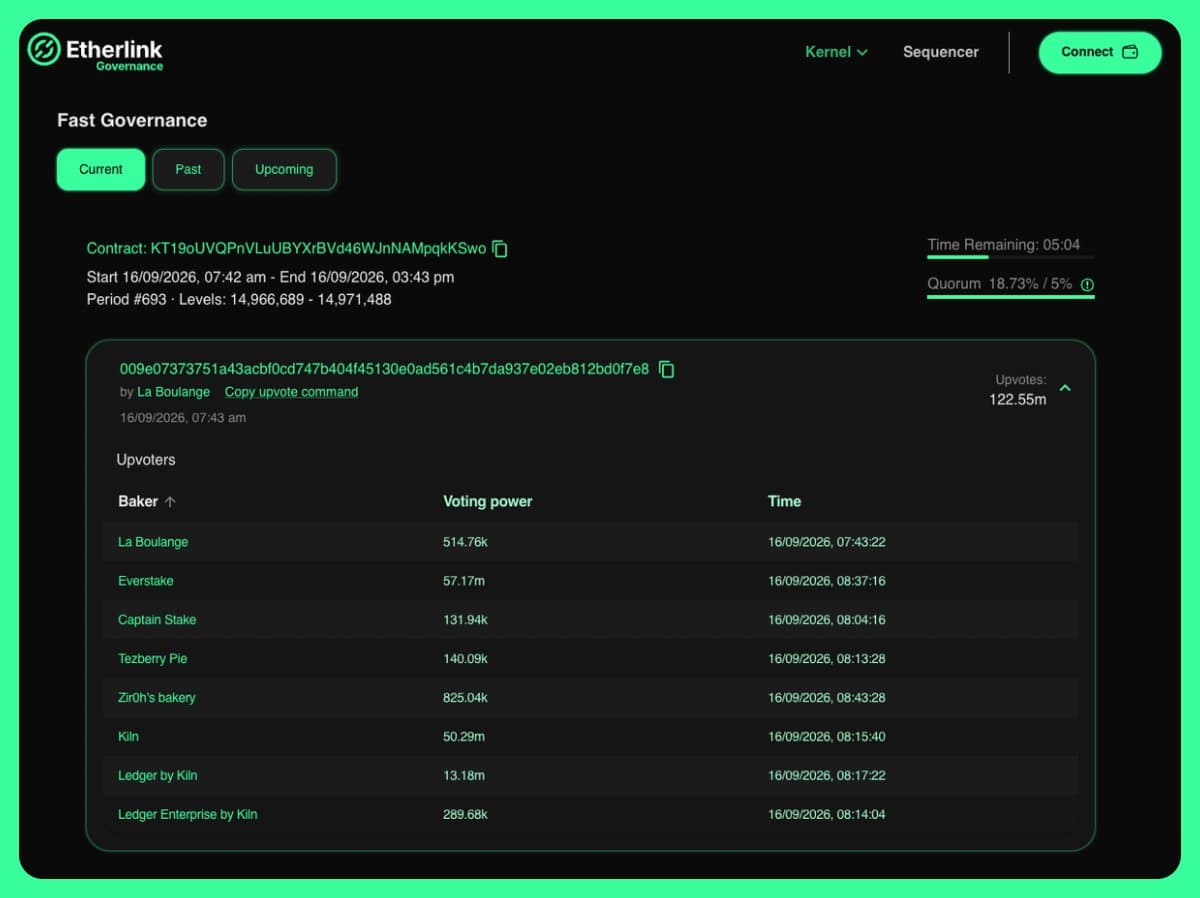Open La Boulange in upvoters table

(x=153, y=542)
